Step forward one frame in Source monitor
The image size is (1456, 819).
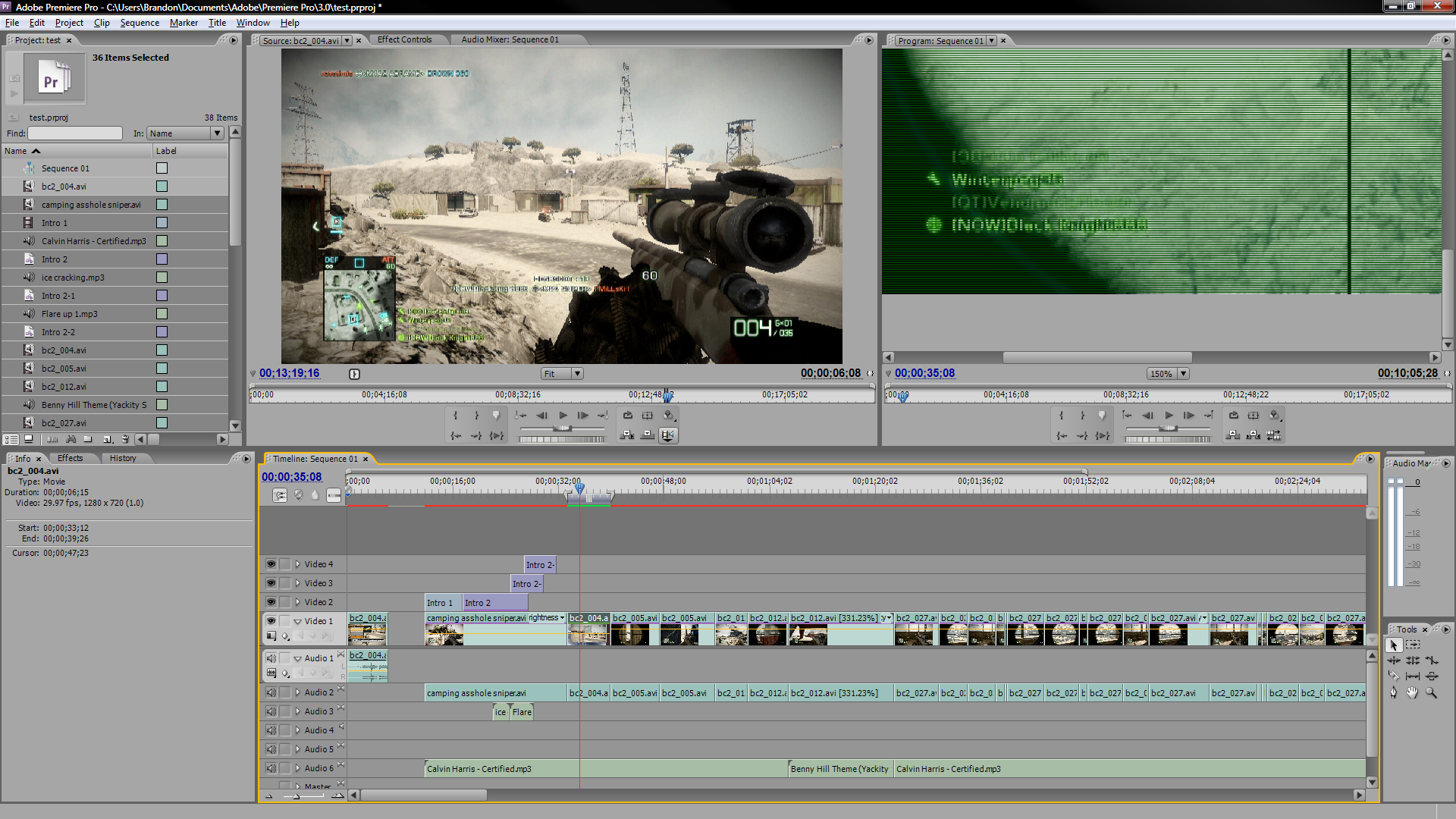[583, 416]
